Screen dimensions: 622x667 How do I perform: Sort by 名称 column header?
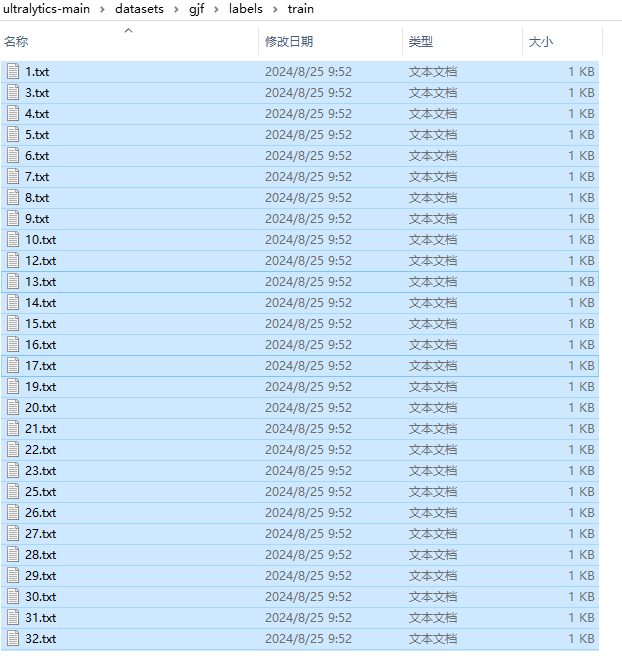click(x=16, y=42)
